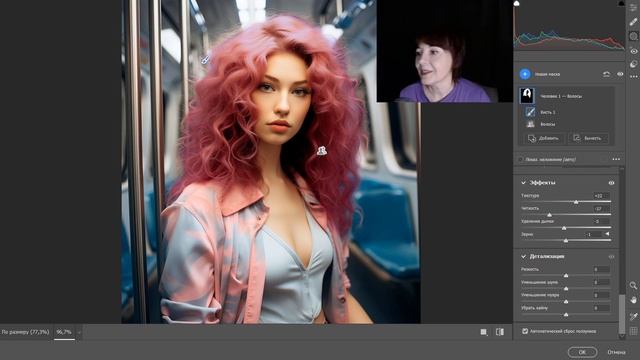Select the Hand tool in the right toolbar

[x=633, y=300]
